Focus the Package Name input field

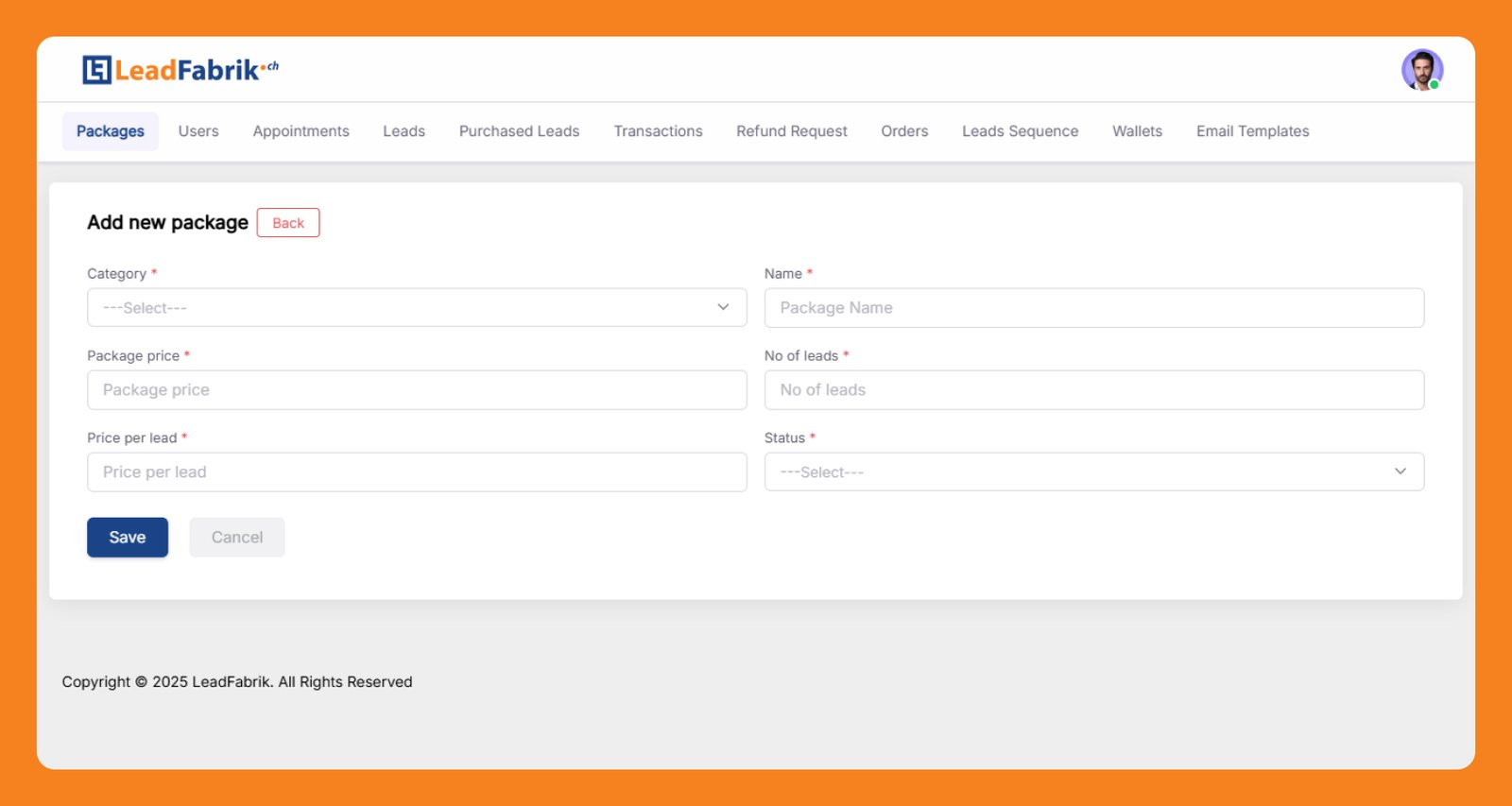1093,308
